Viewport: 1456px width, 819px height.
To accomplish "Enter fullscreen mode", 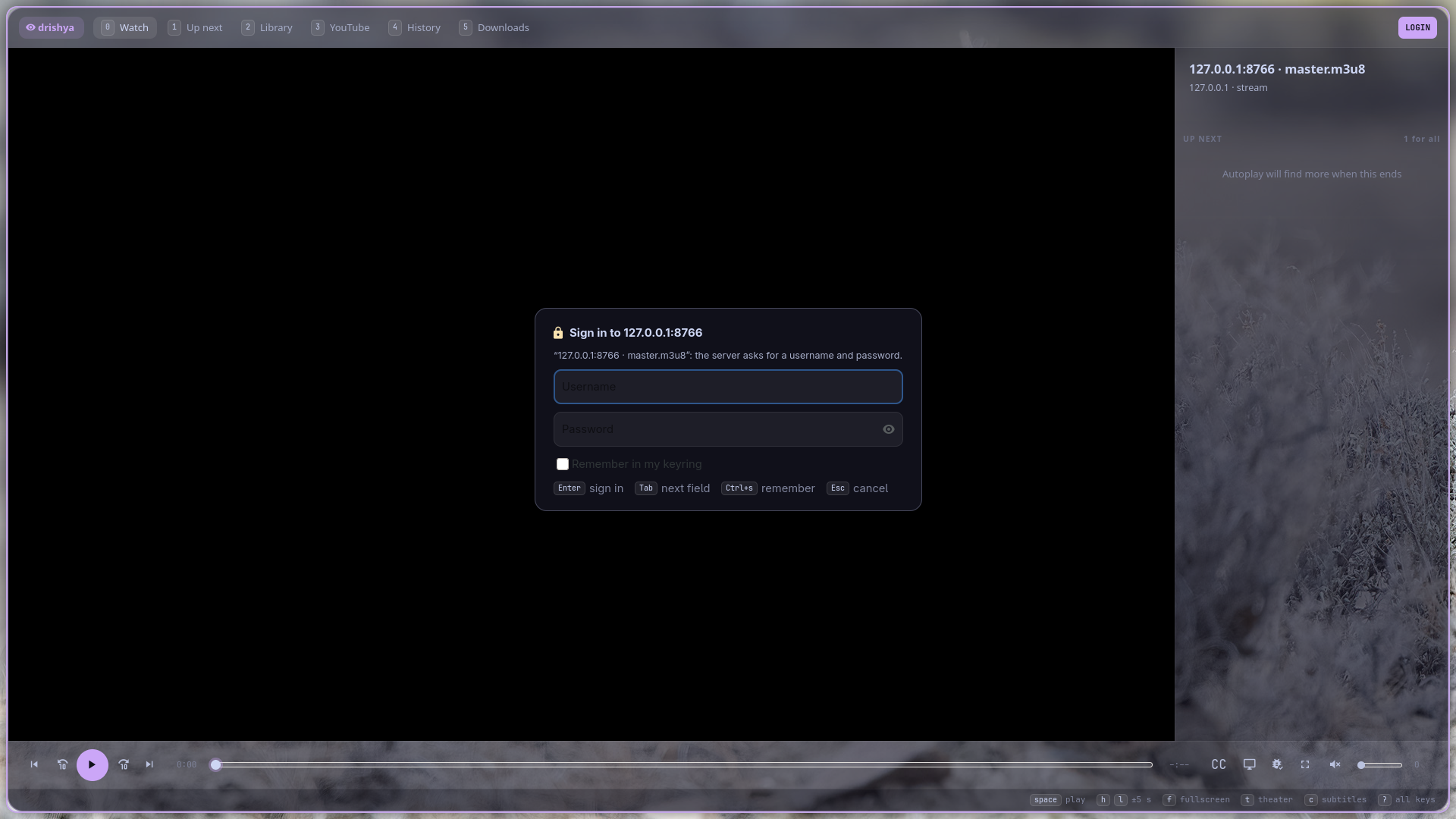I will pyautogui.click(x=1305, y=764).
